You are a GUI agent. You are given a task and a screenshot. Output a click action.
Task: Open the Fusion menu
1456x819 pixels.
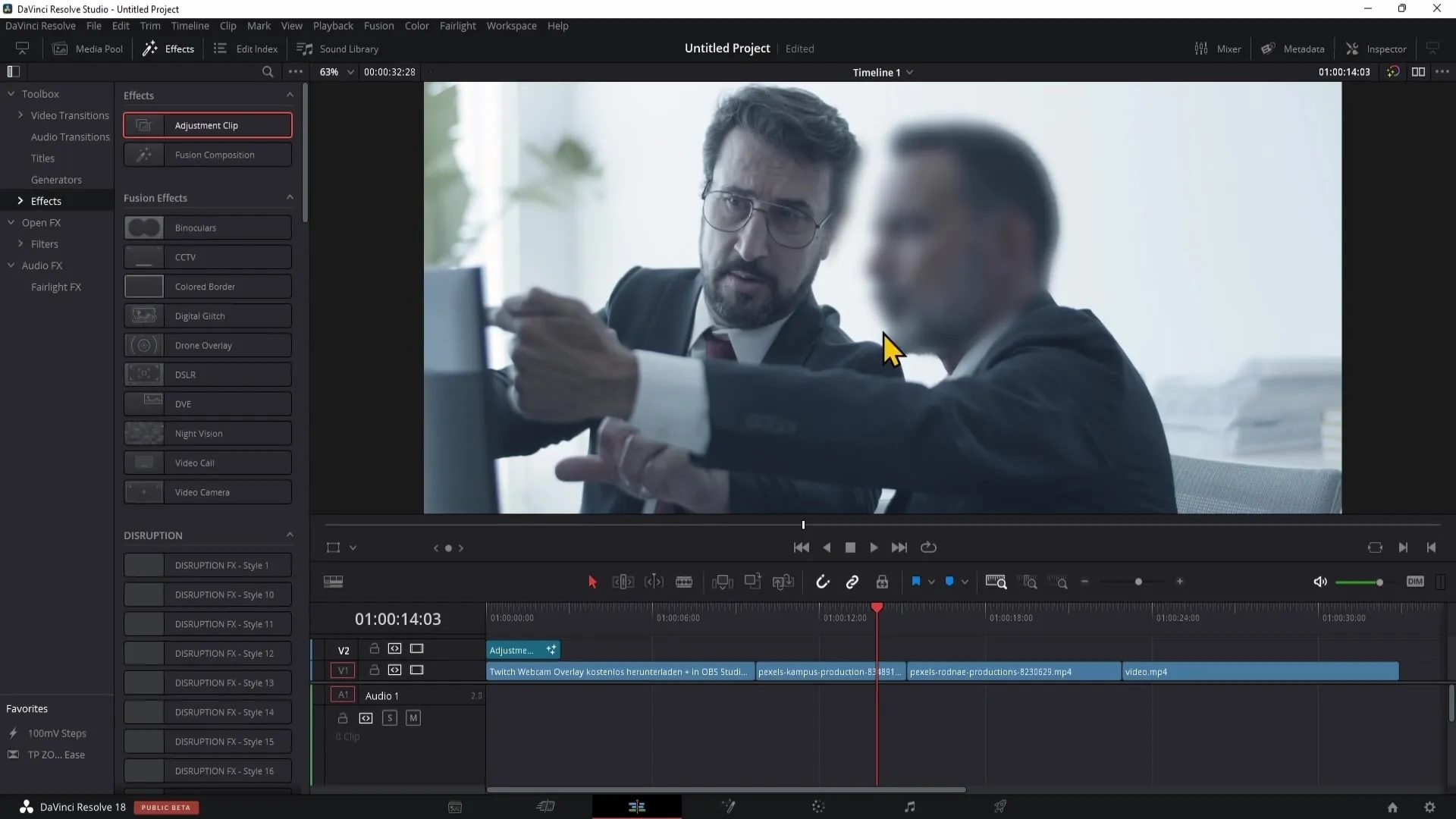pyautogui.click(x=378, y=26)
